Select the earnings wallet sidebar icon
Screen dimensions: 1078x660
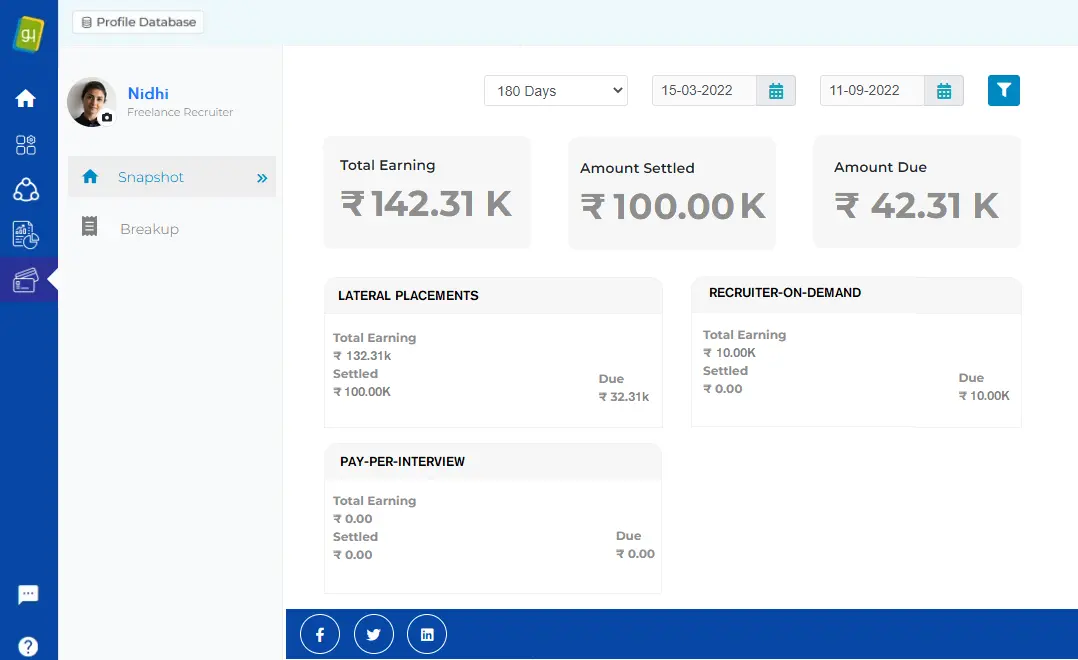coord(26,281)
